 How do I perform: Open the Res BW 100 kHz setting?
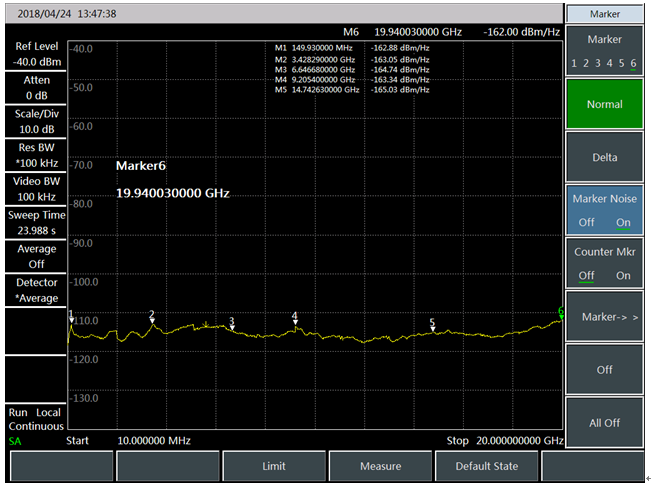36,155
